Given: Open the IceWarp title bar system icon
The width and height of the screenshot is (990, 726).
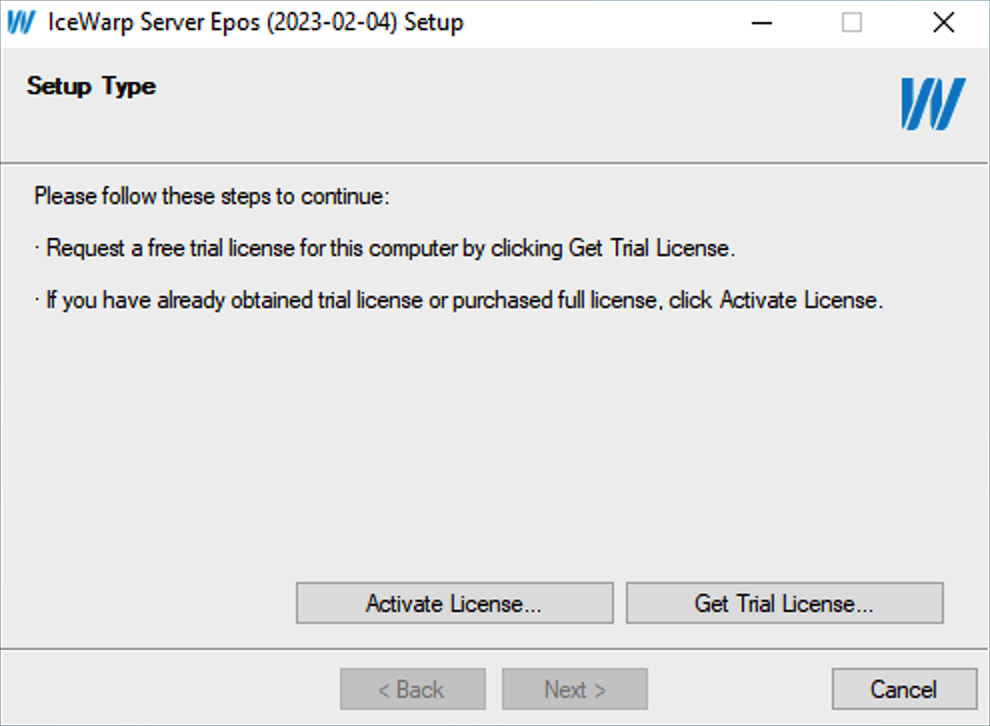Looking at the screenshot, I should (21, 23).
